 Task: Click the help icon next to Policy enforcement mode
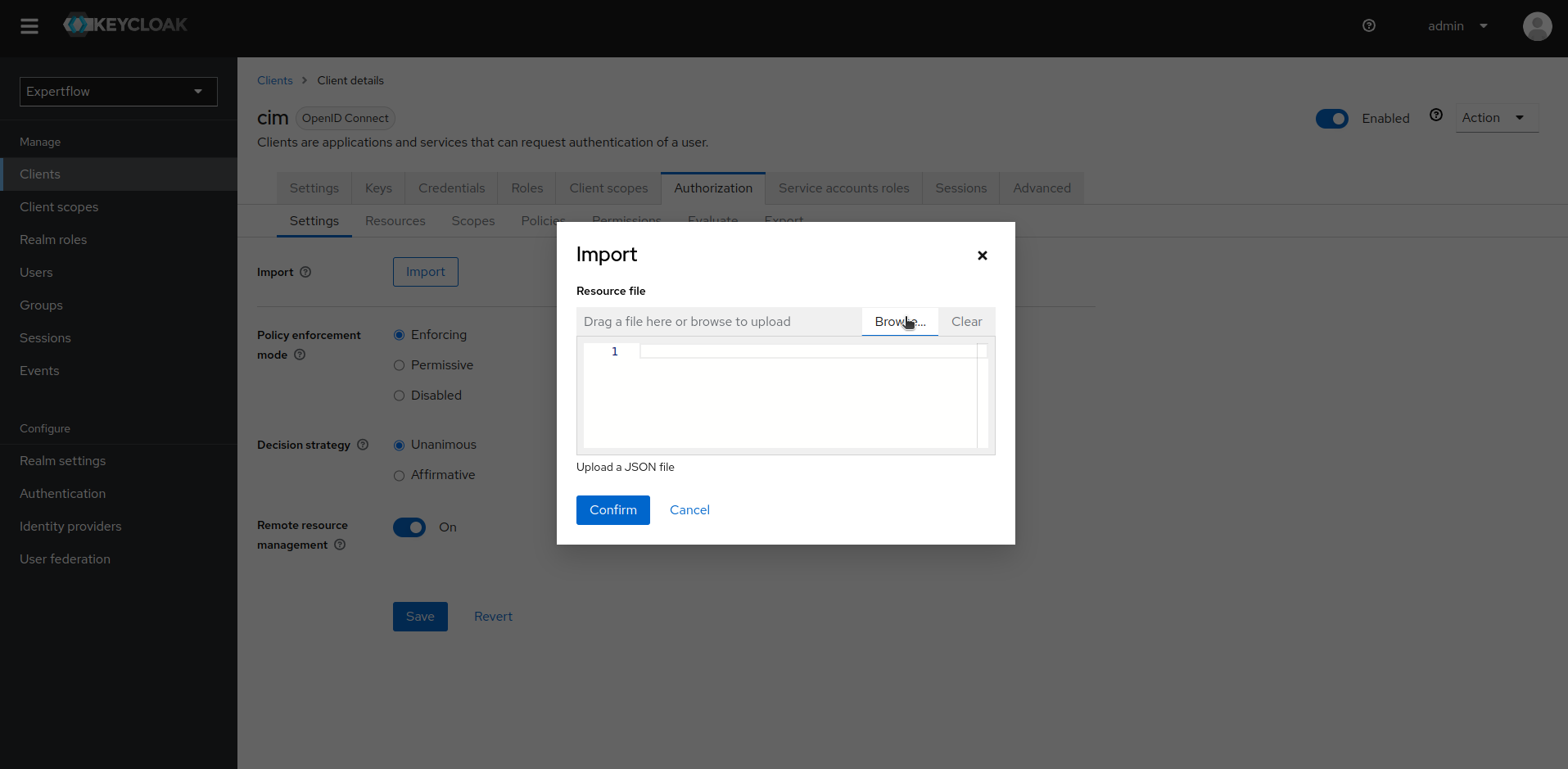(299, 355)
